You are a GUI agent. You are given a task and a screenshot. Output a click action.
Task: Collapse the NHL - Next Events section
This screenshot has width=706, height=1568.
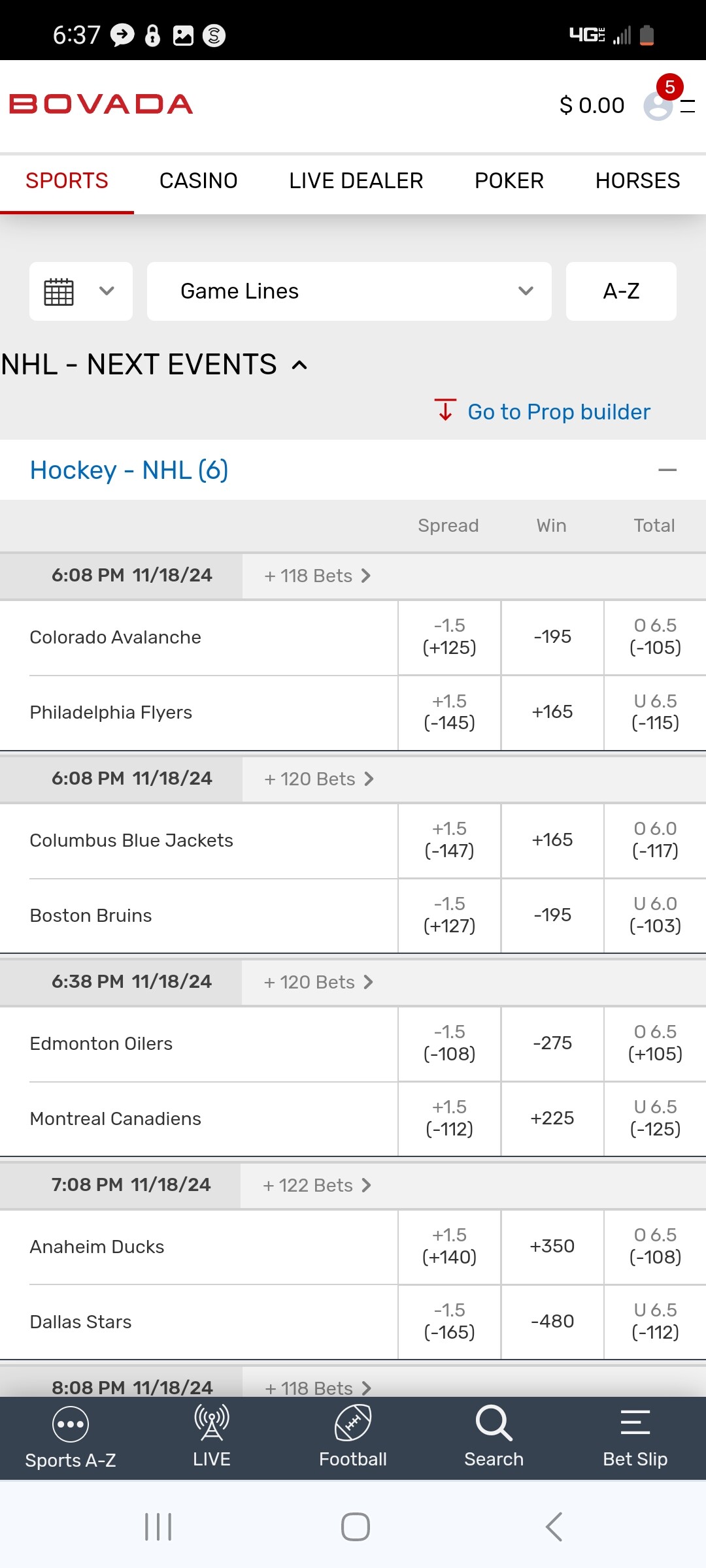[x=299, y=365]
